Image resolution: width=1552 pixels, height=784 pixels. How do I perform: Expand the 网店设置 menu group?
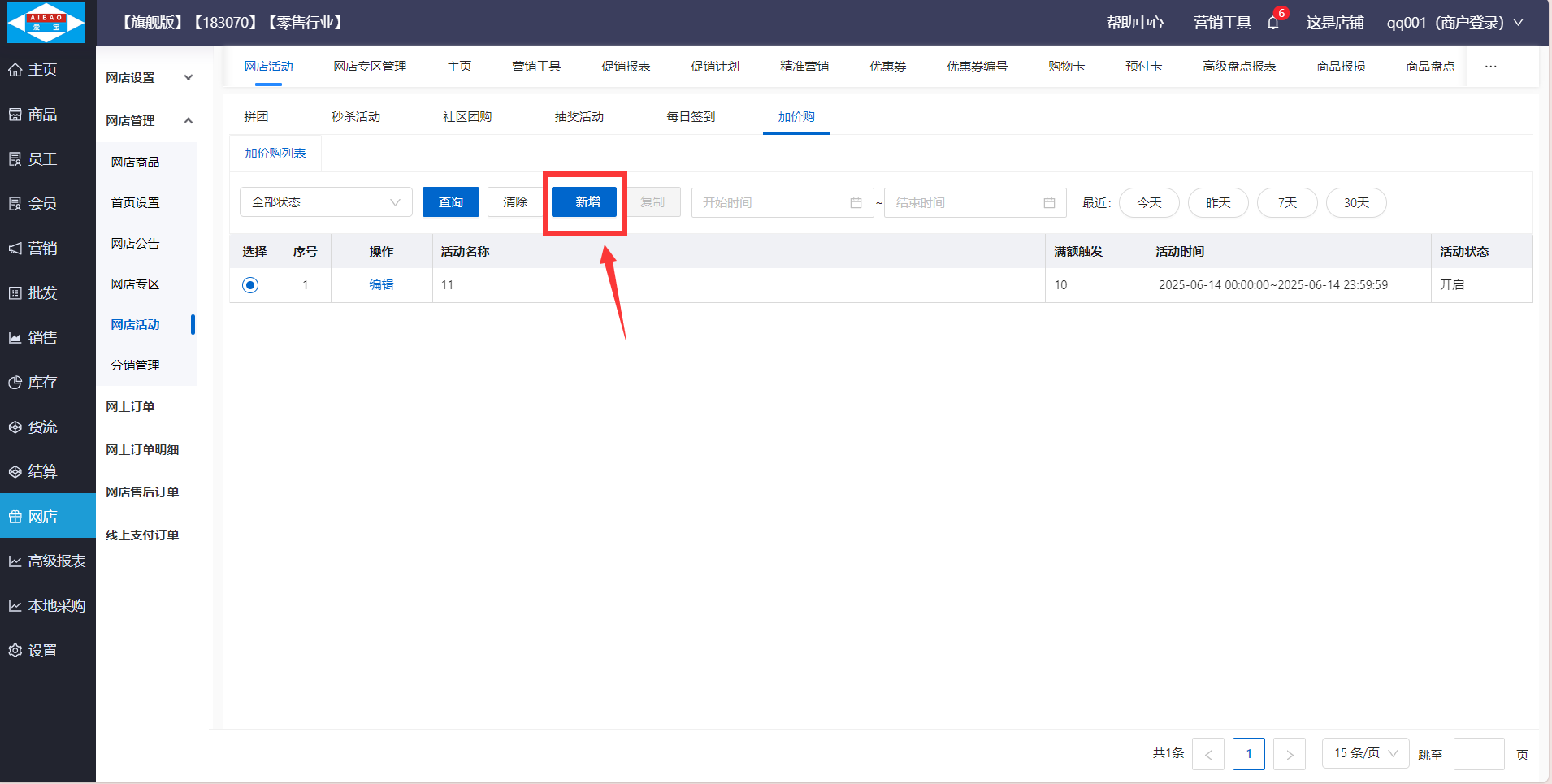(150, 78)
